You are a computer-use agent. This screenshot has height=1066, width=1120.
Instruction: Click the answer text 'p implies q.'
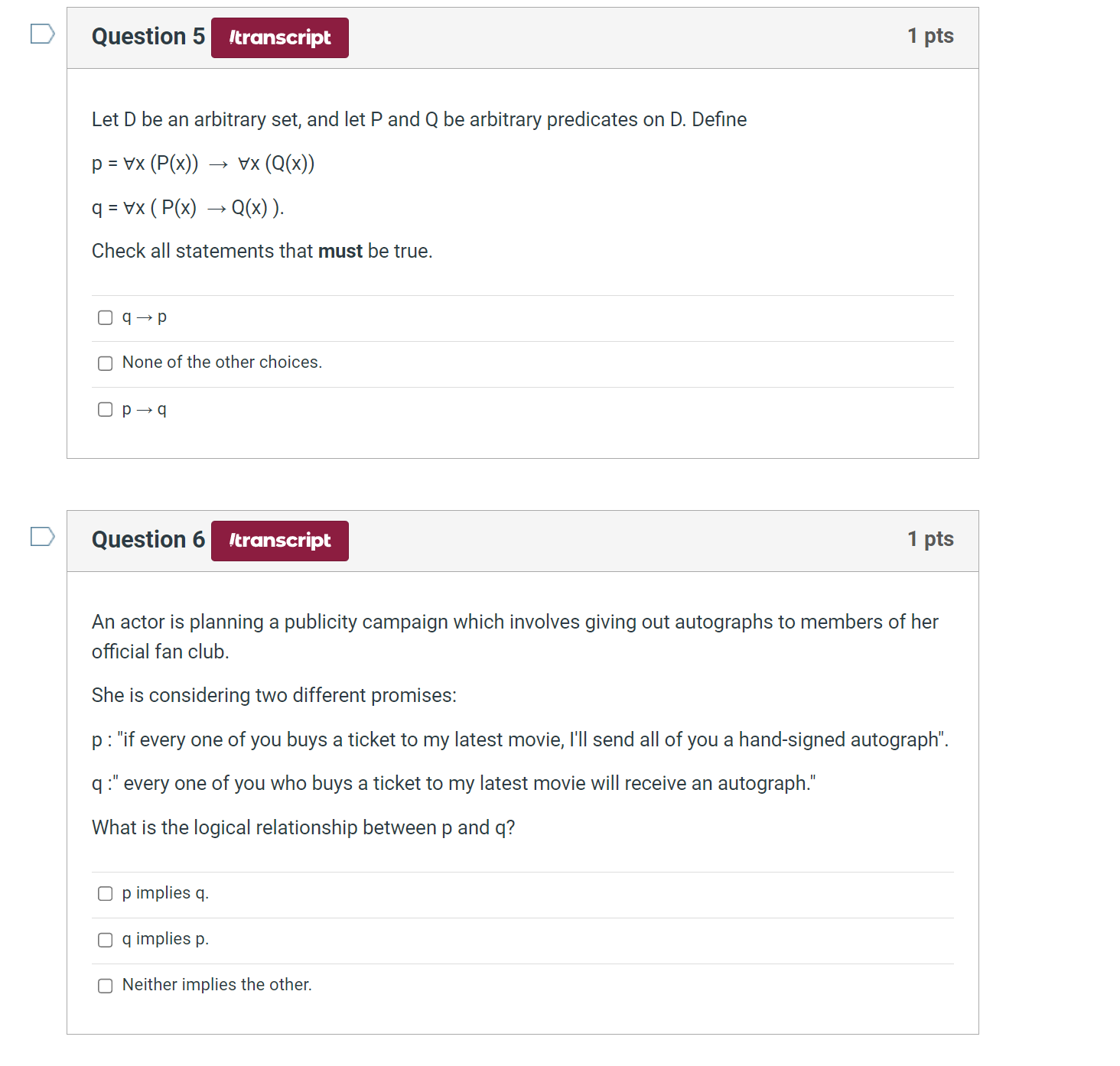pyautogui.click(x=164, y=892)
